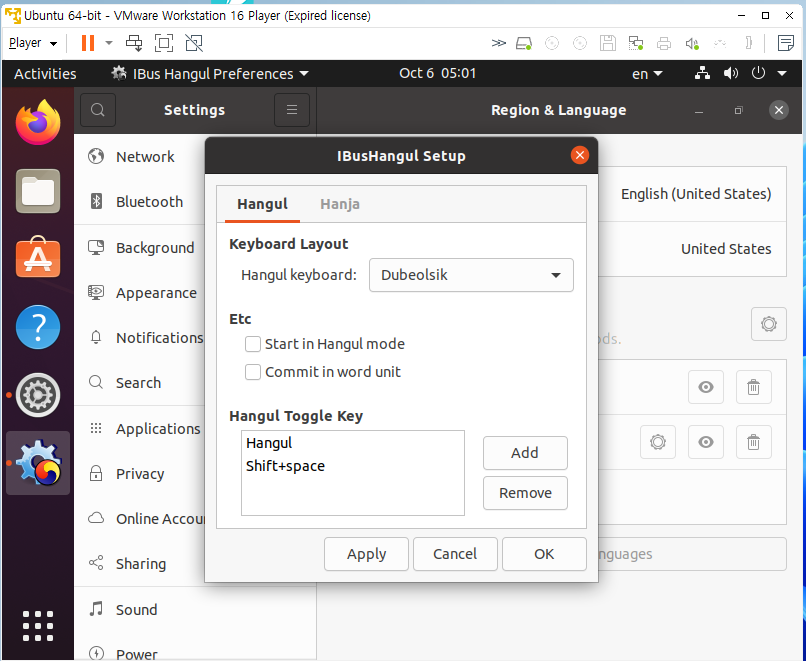Send Ctrl+Alt+Del to the virtual machine
This screenshot has width=806, height=661.
click(134, 43)
